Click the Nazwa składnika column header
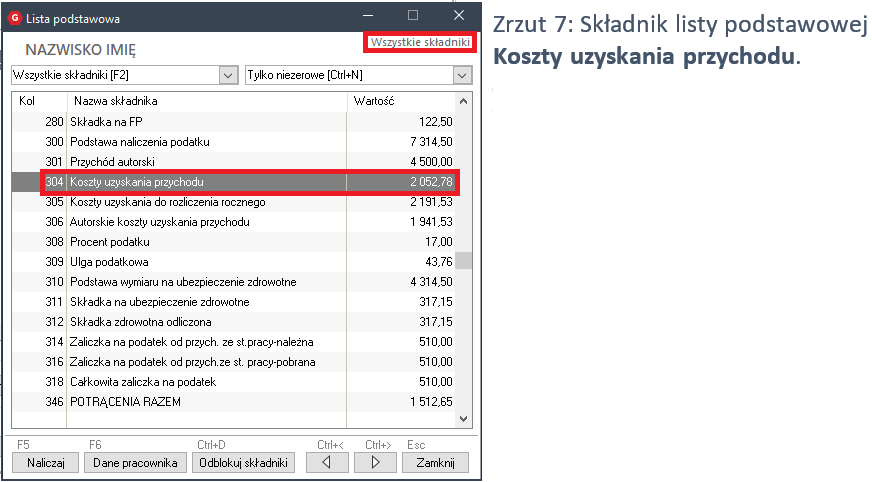 coord(207,101)
